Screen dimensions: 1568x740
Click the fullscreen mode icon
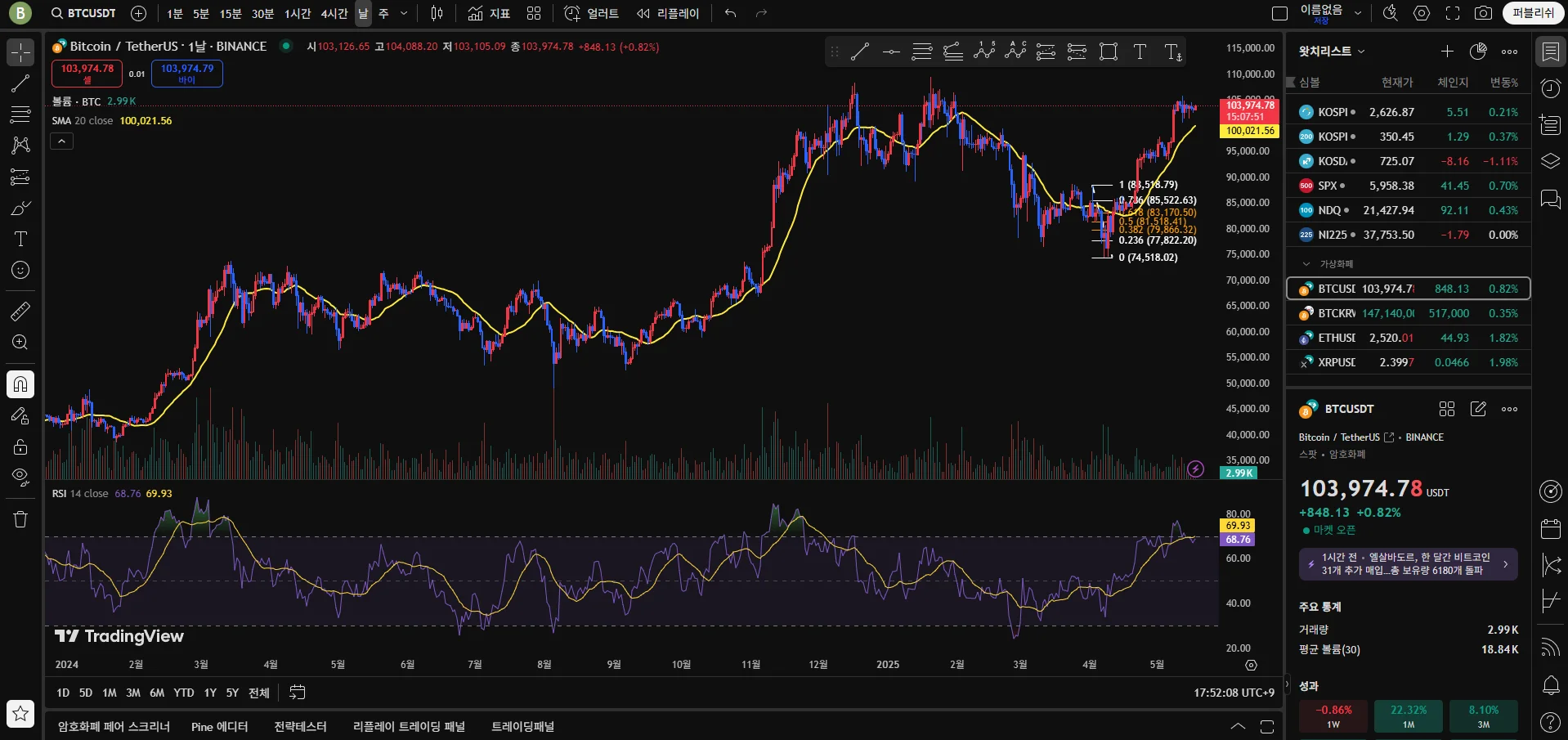coord(1453,13)
